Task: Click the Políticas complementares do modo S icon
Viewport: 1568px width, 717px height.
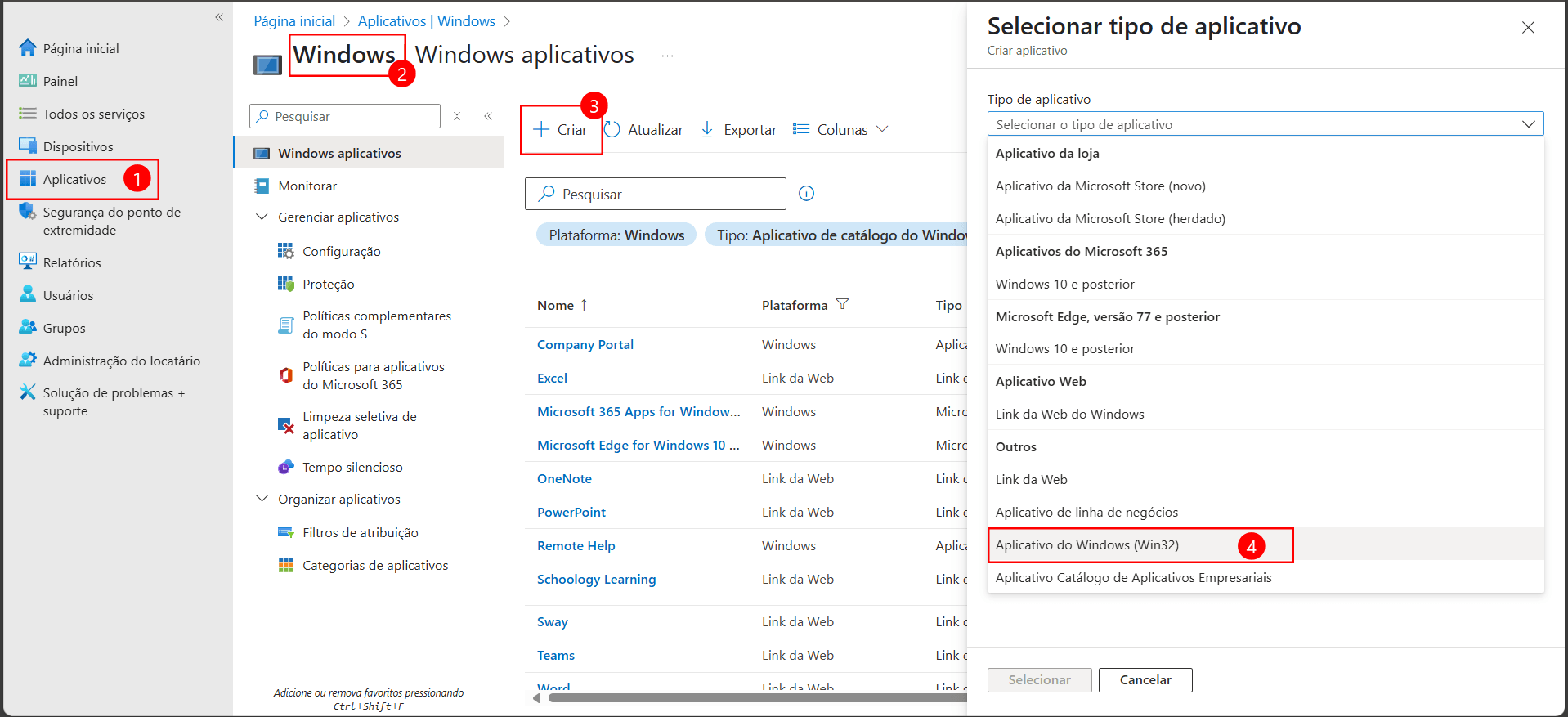Action: (285, 325)
